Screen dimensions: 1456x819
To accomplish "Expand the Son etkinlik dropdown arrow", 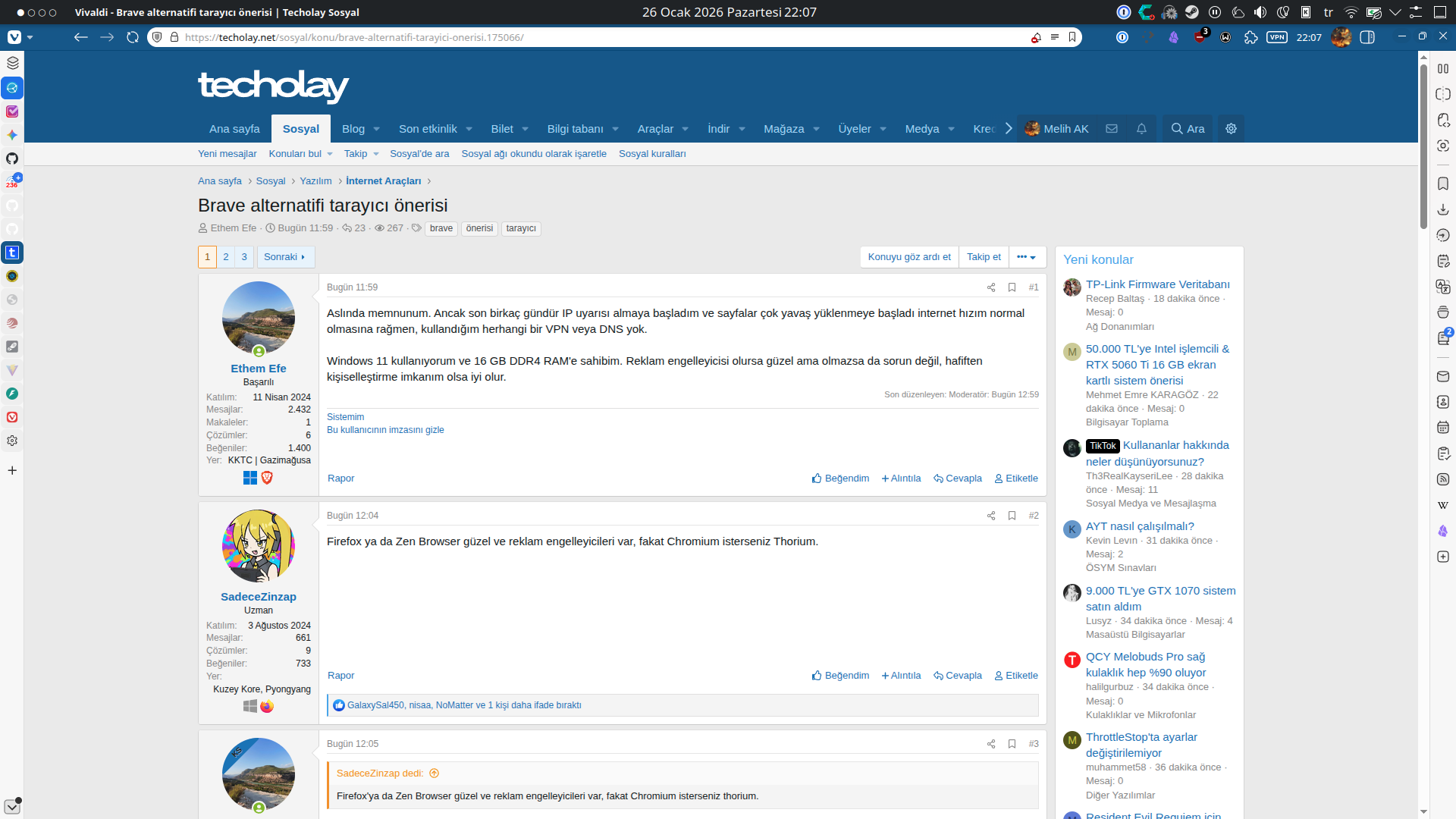I will point(469,129).
